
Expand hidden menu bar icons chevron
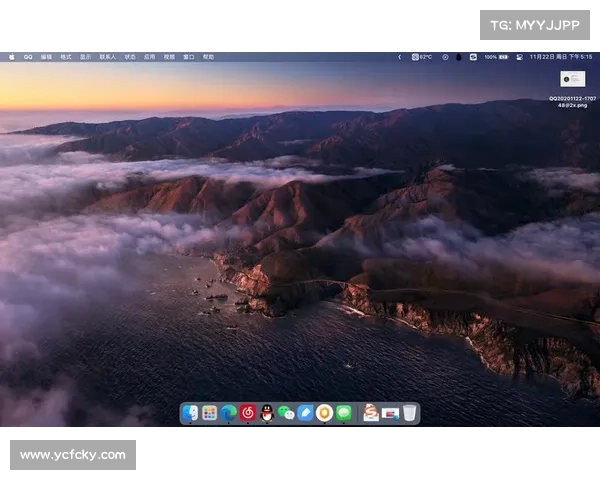(399, 57)
